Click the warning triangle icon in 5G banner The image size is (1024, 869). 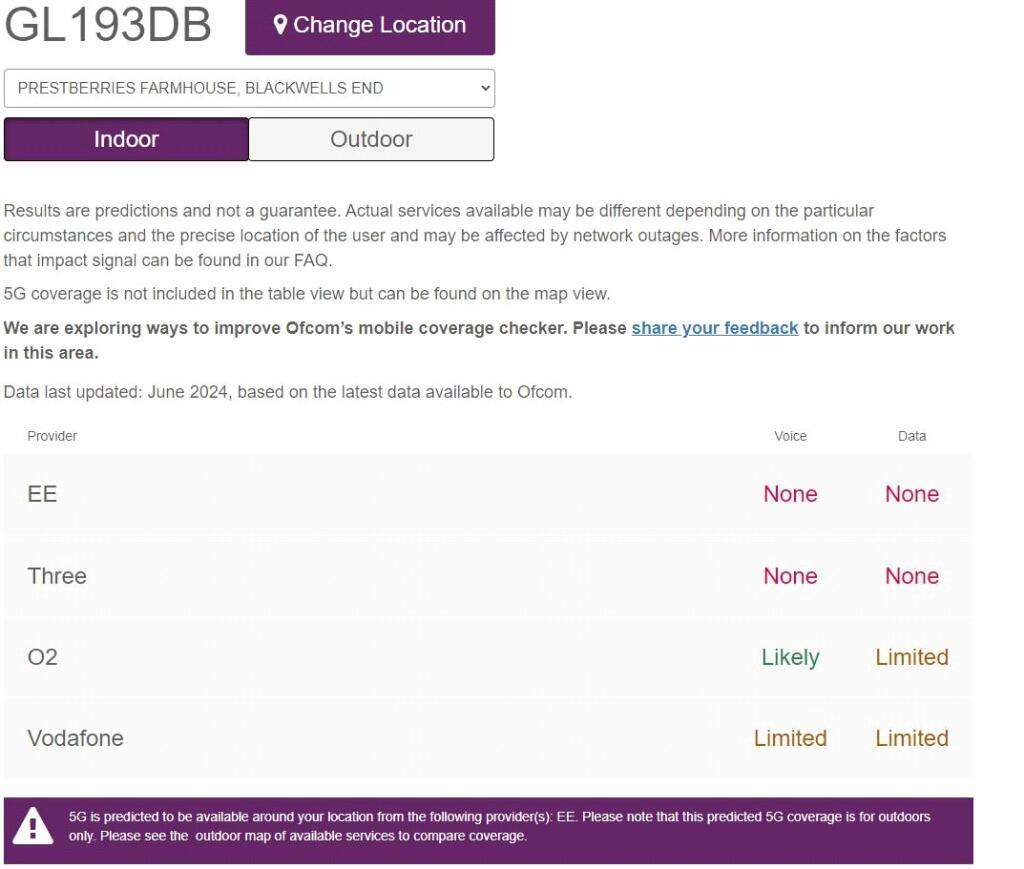(x=33, y=826)
